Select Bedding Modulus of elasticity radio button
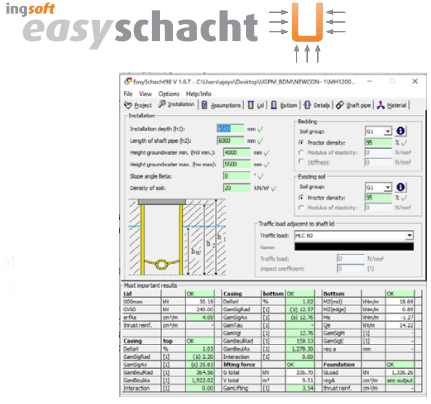431x404 pixels. [301, 153]
